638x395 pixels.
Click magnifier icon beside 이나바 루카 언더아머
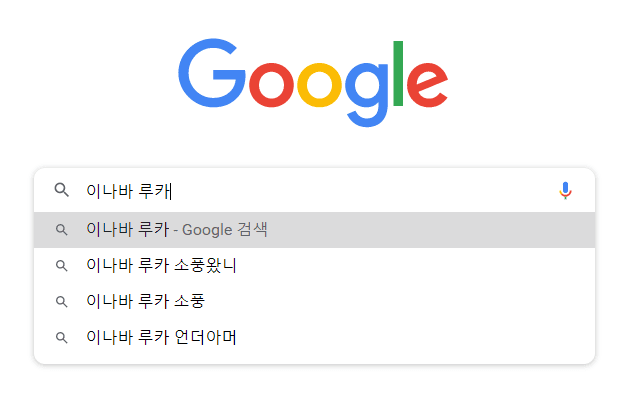click(61, 337)
